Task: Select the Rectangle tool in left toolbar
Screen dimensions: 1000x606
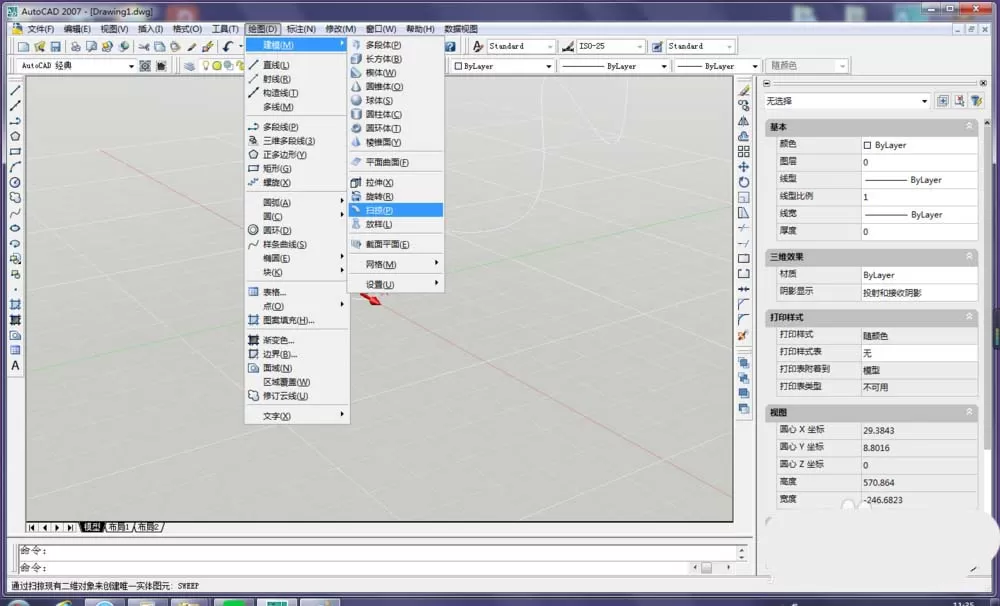Action: tap(15, 152)
